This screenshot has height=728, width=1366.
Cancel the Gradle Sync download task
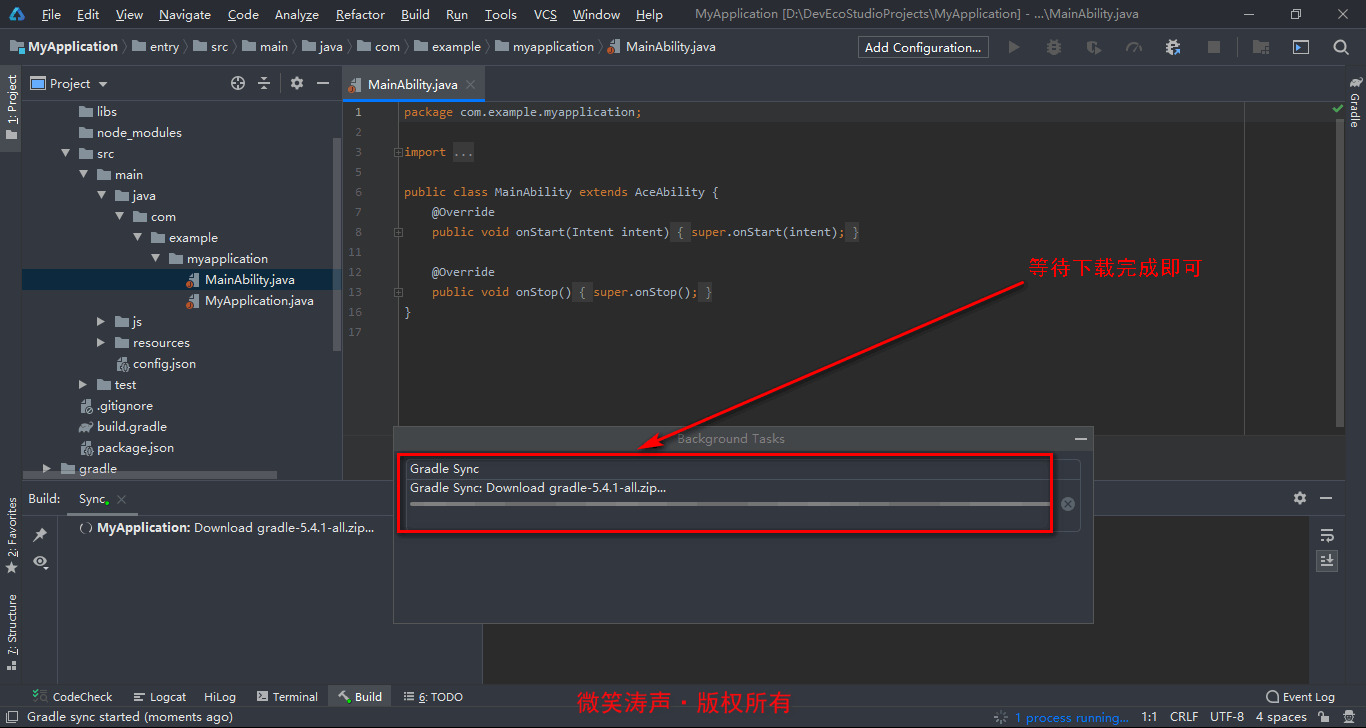(1068, 504)
